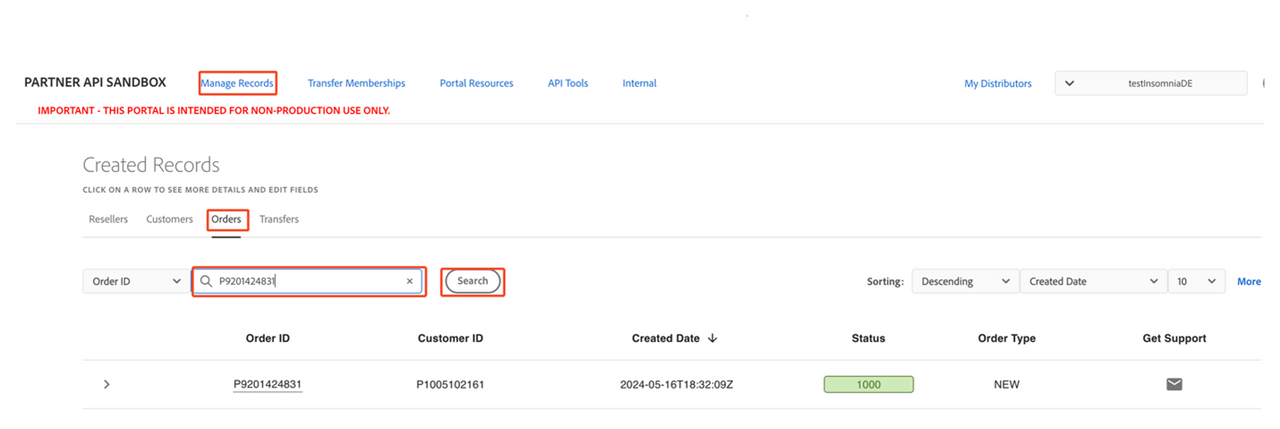Open the Order ID filter dropdown
Image resolution: width=1280 pixels, height=429 pixels.
point(132,282)
